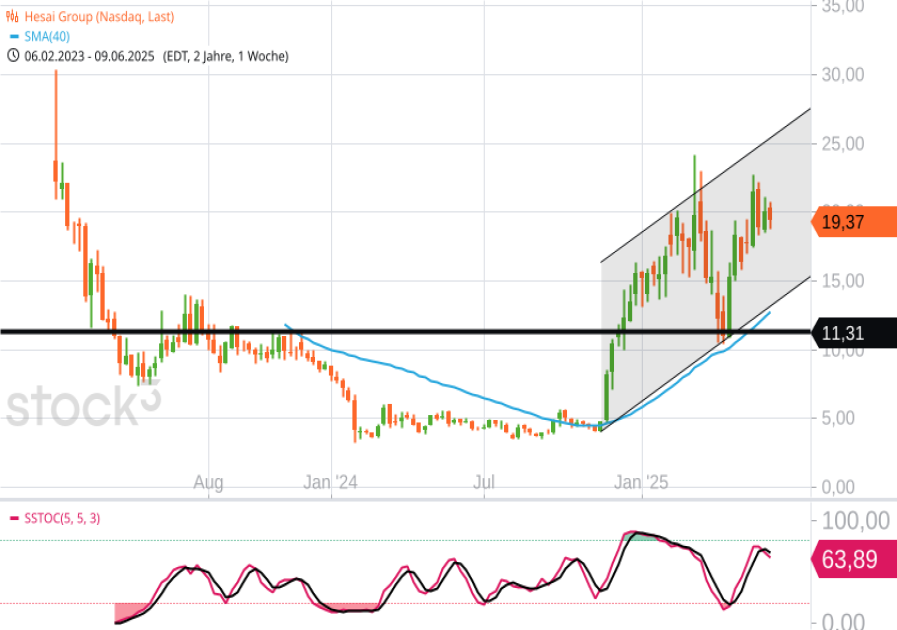897x630 pixels.
Task: Click the "Jan '24" time axis label
Action: pyautogui.click(x=330, y=482)
